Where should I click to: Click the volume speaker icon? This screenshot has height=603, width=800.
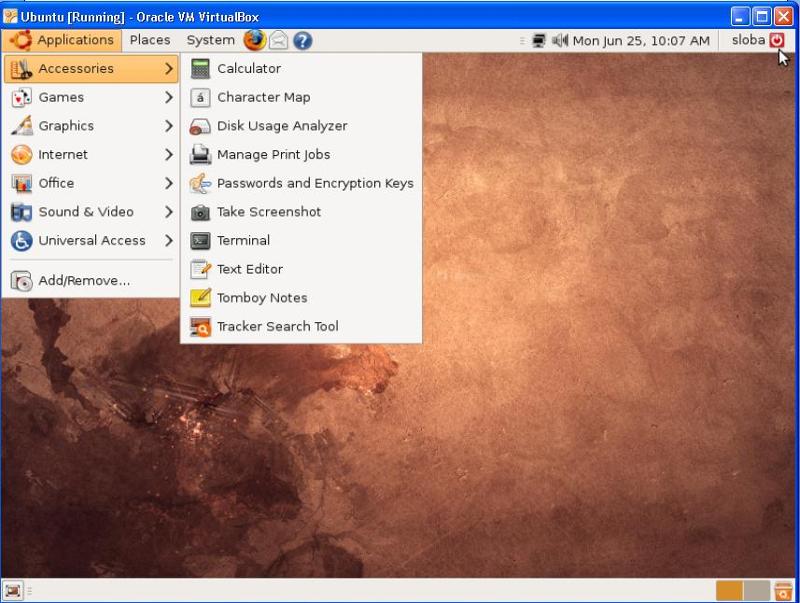pyautogui.click(x=560, y=40)
